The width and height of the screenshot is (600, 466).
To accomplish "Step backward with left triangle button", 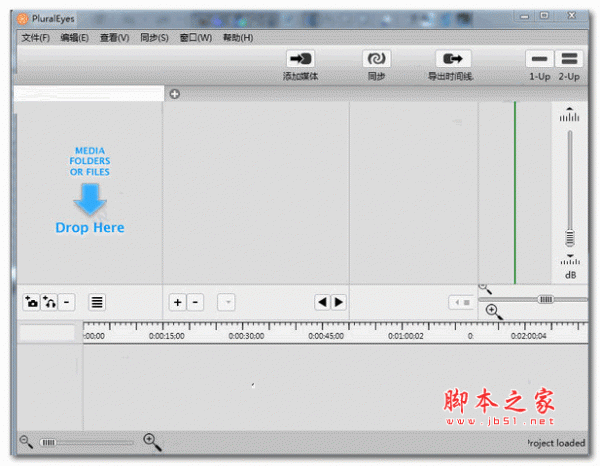I will pos(322,302).
